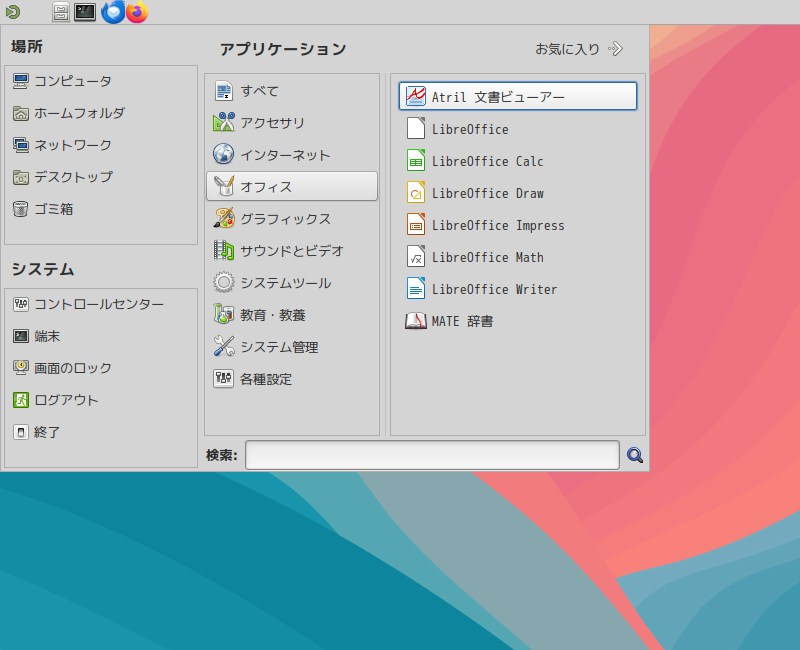Screen dimensions: 800x650
Task: Launch LibreOffice Writer
Action: 517,289
